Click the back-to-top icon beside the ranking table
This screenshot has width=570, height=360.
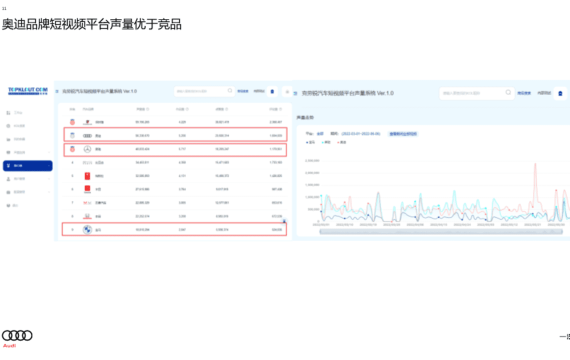coord(284,221)
